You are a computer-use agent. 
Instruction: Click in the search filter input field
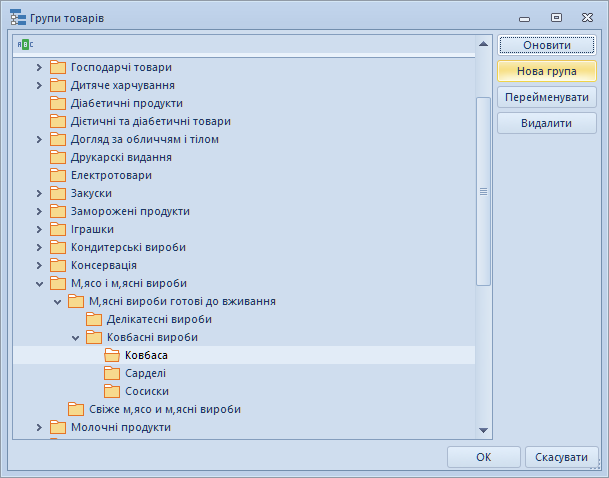click(250, 45)
